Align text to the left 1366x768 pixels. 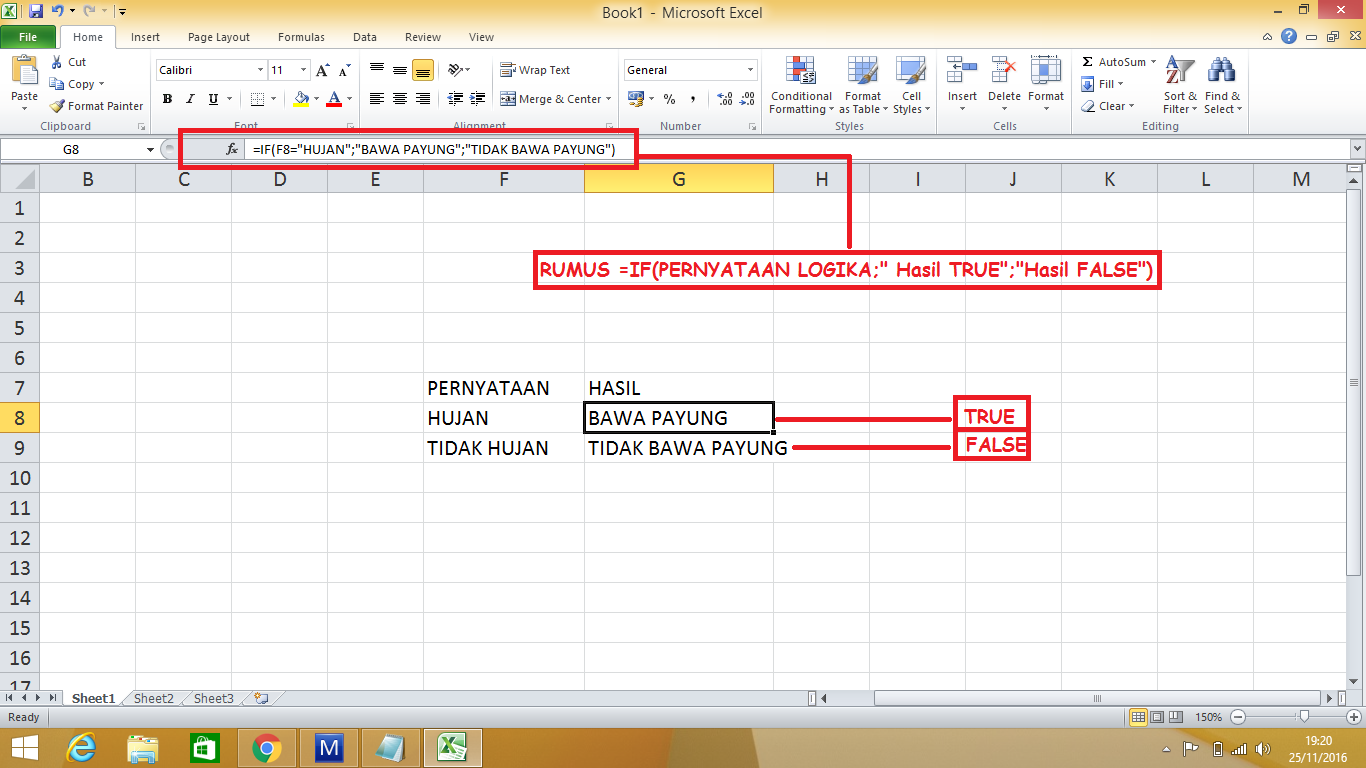point(377,99)
